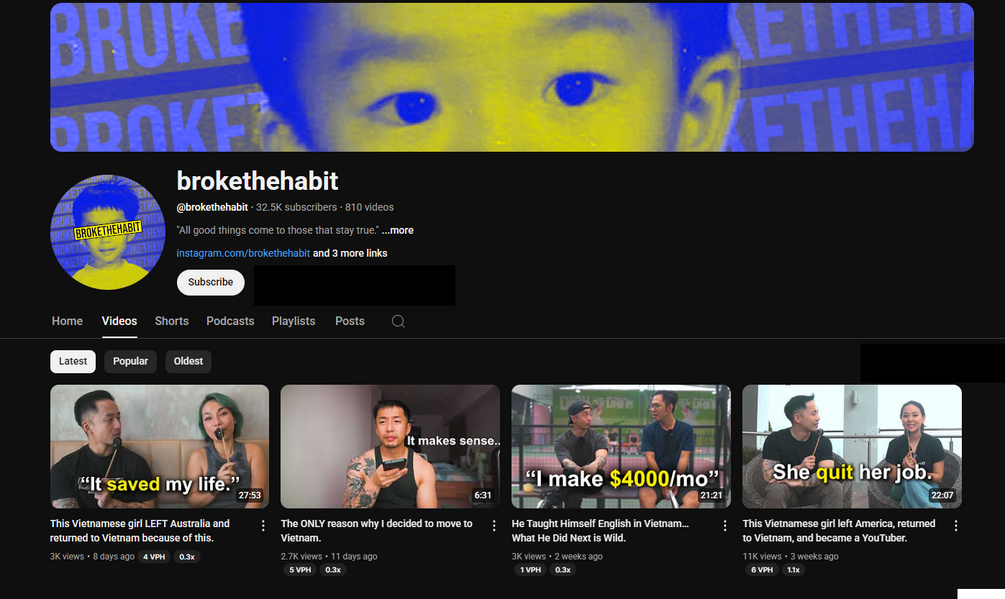Click the '21:21' duration label
1005x599 pixels.
711,495
